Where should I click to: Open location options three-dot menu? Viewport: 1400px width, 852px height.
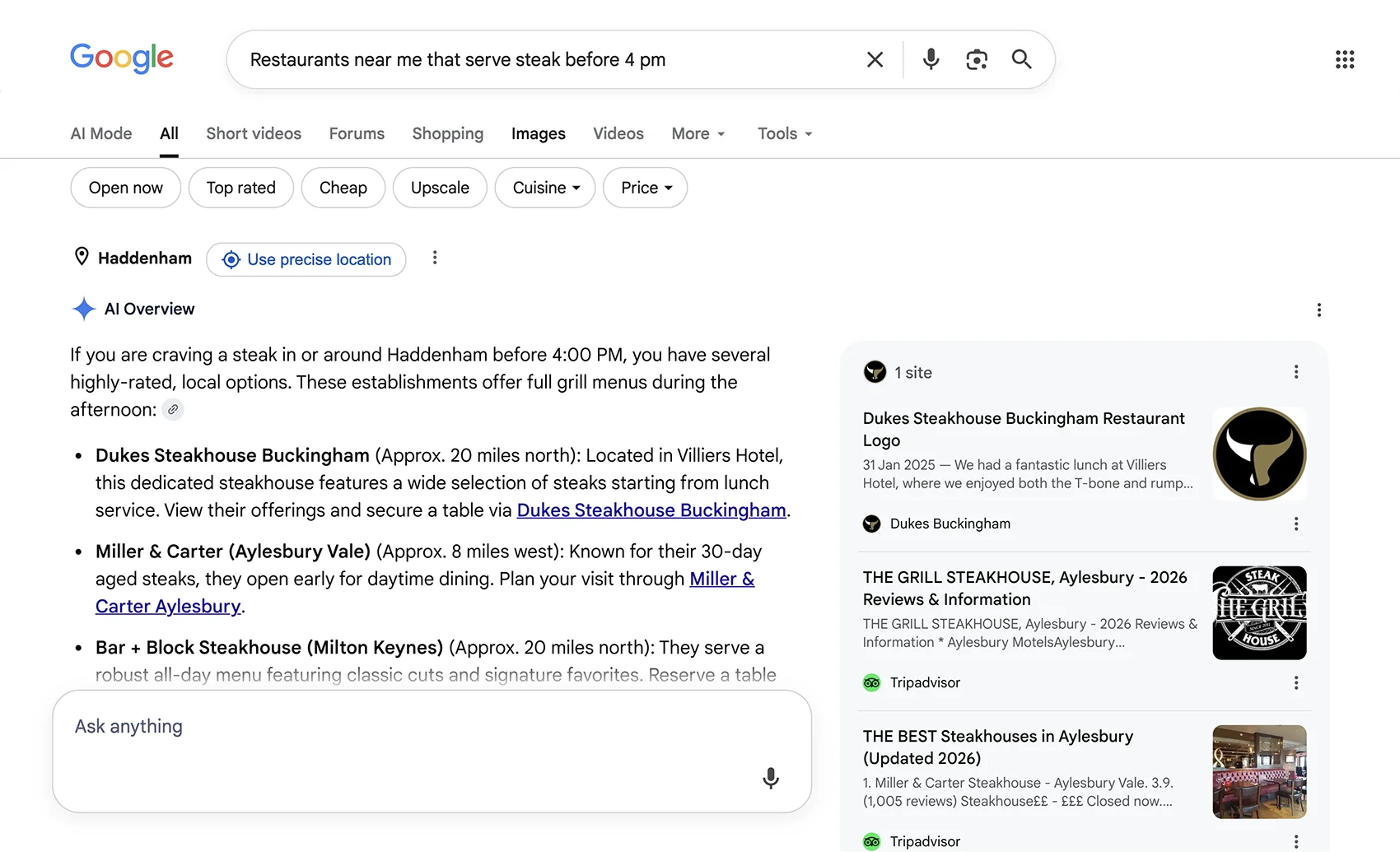[x=435, y=258]
